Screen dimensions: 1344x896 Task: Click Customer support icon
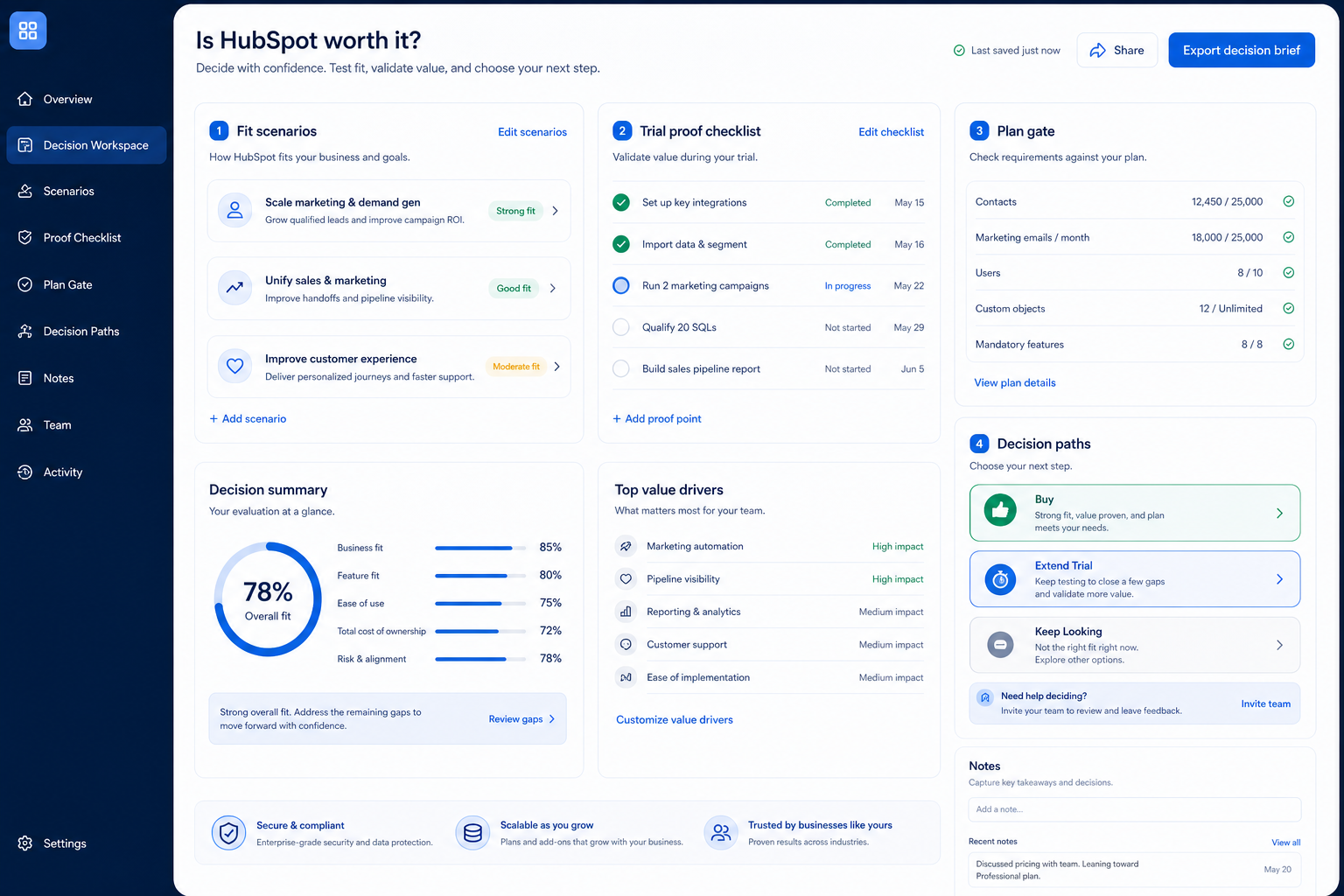coord(626,644)
